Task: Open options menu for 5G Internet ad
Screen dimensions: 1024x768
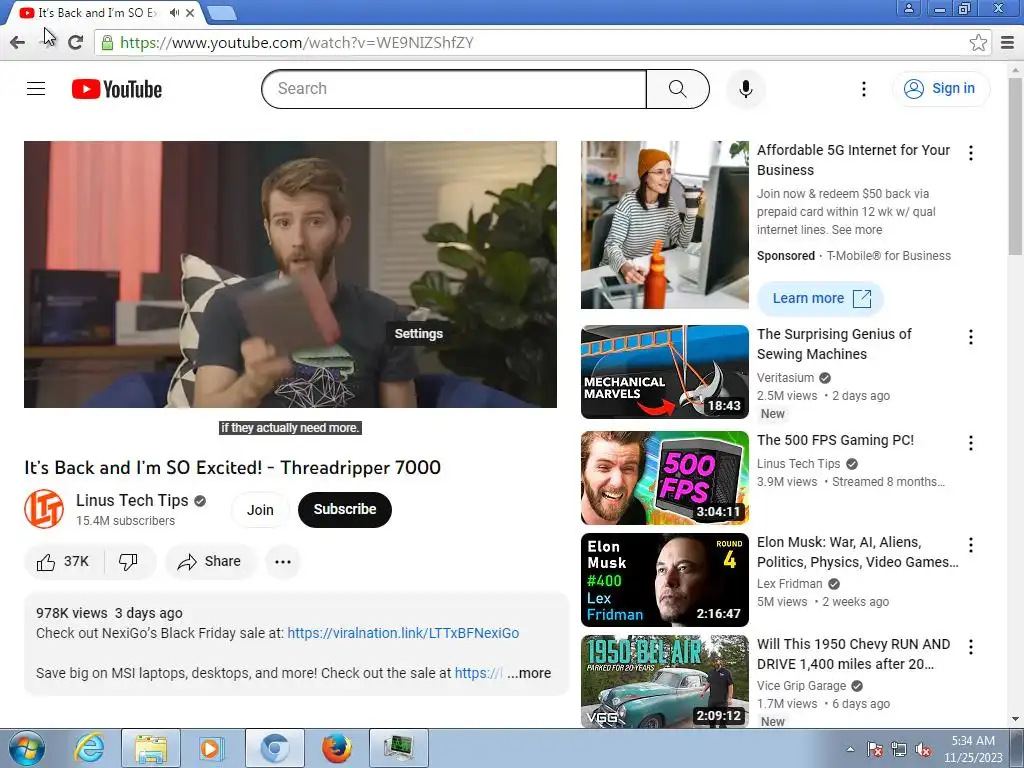Action: [971, 153]
